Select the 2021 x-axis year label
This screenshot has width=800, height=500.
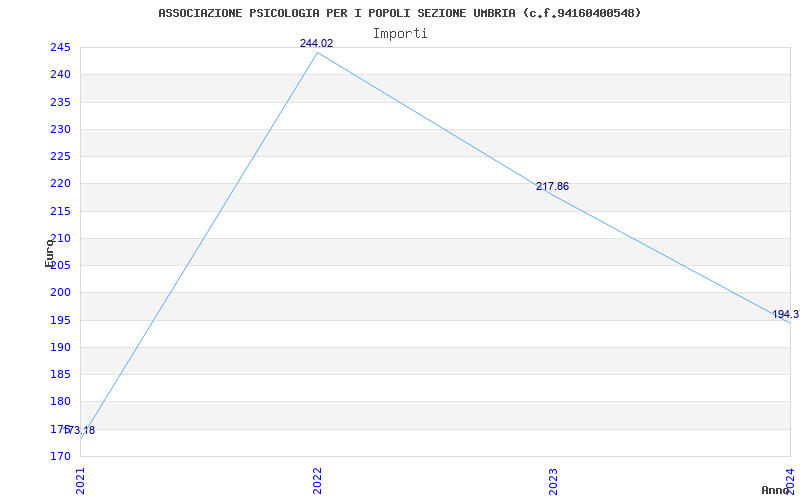click(81, 481)
